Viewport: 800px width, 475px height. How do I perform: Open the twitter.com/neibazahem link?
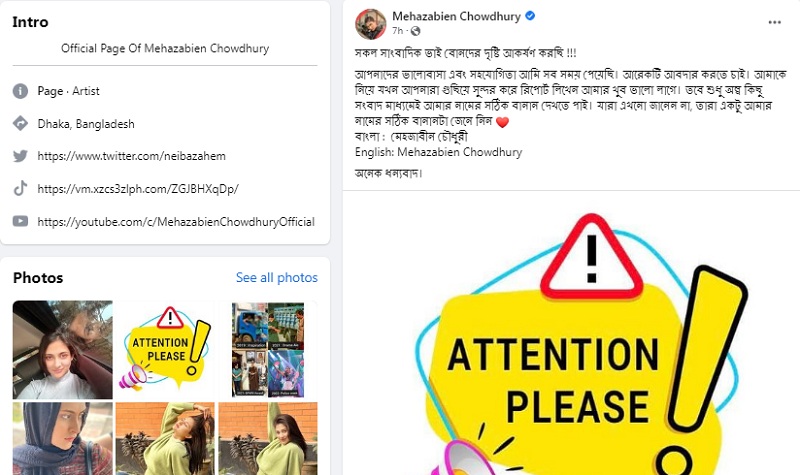132,156
